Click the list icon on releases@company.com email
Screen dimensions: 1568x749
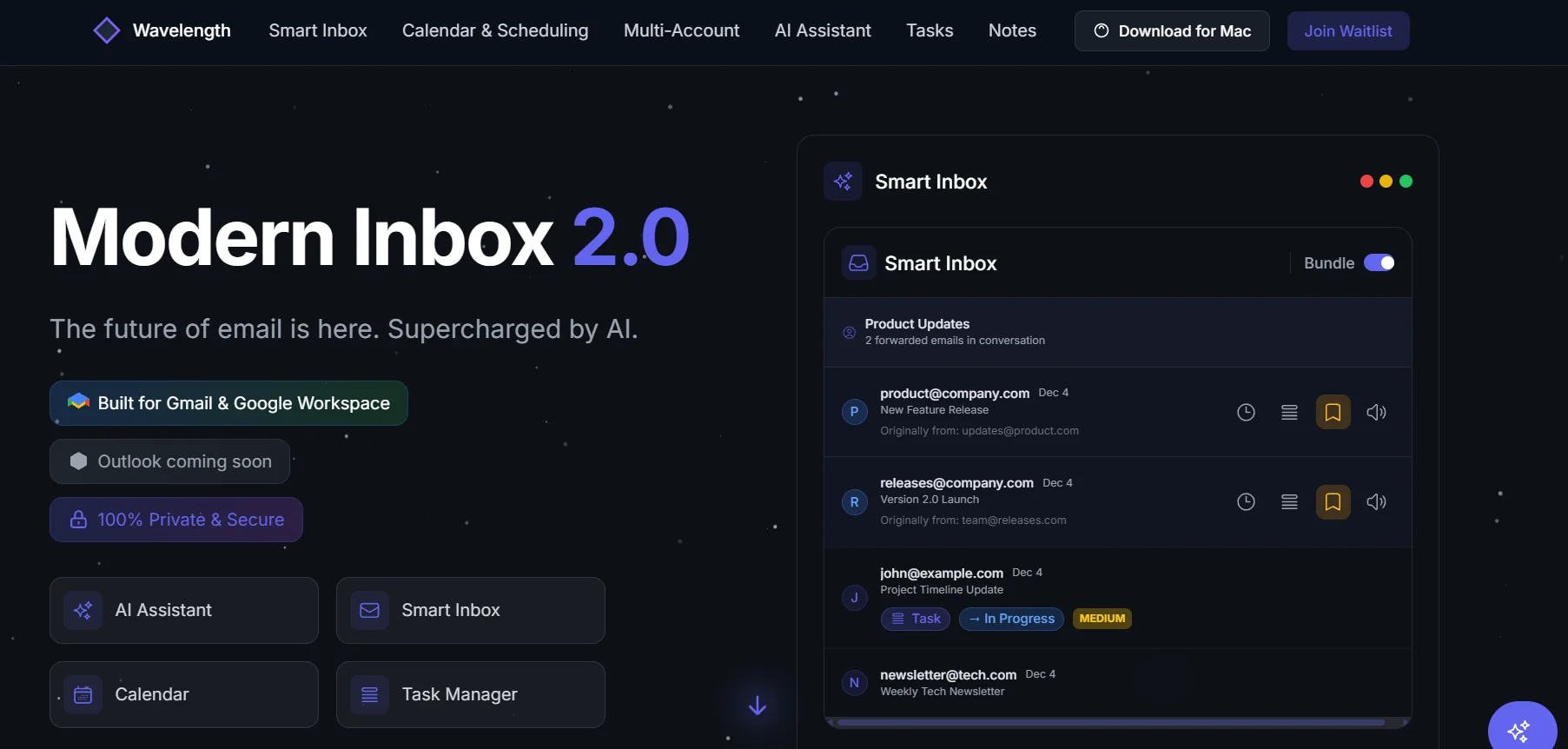1289,502
